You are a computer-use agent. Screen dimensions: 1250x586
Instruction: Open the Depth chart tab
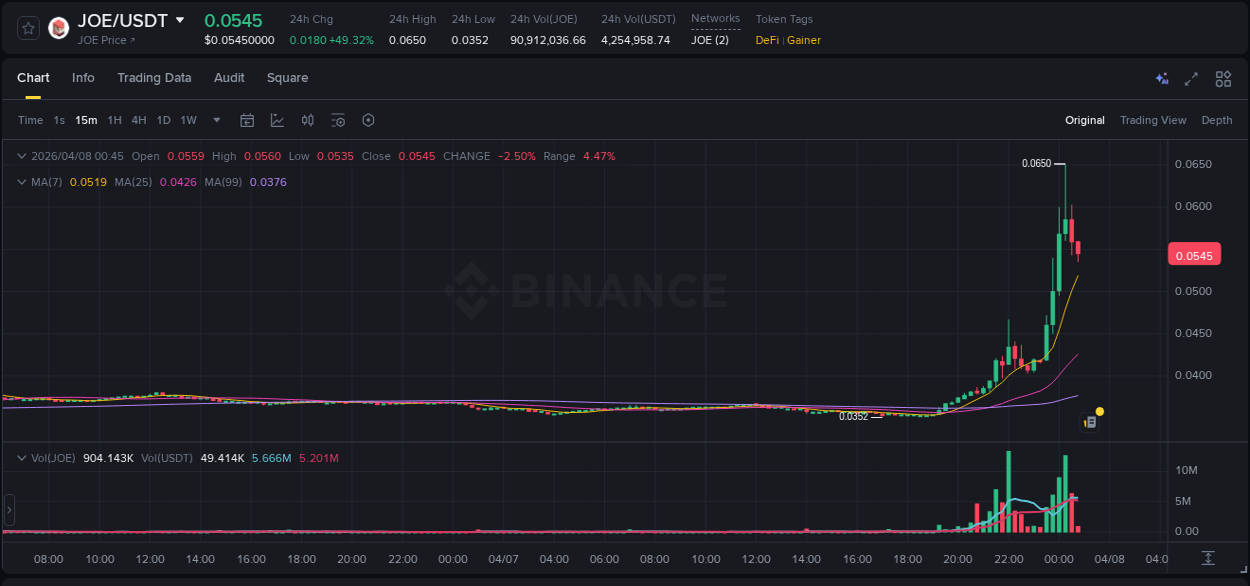[x=1216, y=120]
